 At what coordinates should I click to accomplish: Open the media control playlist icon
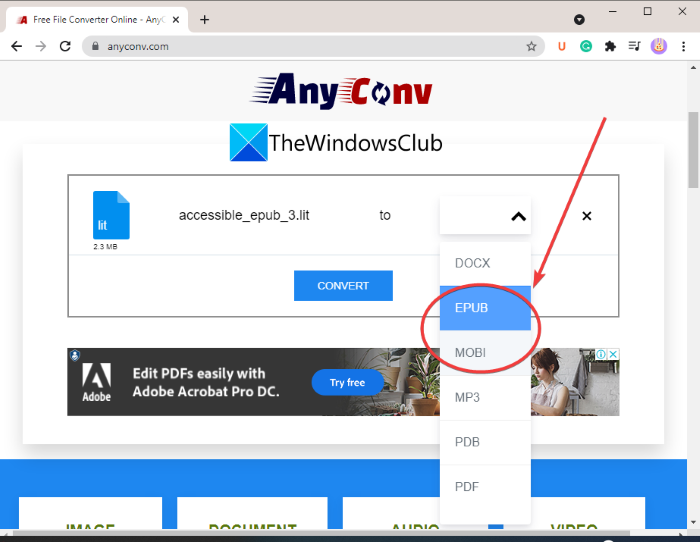coord(634,46)
